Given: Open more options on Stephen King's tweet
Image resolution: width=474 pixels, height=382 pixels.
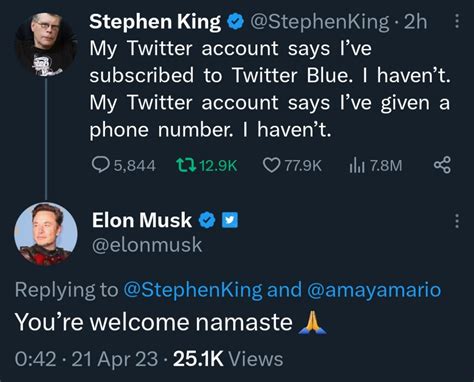Looking at the screenshot, I should (457, 21).
